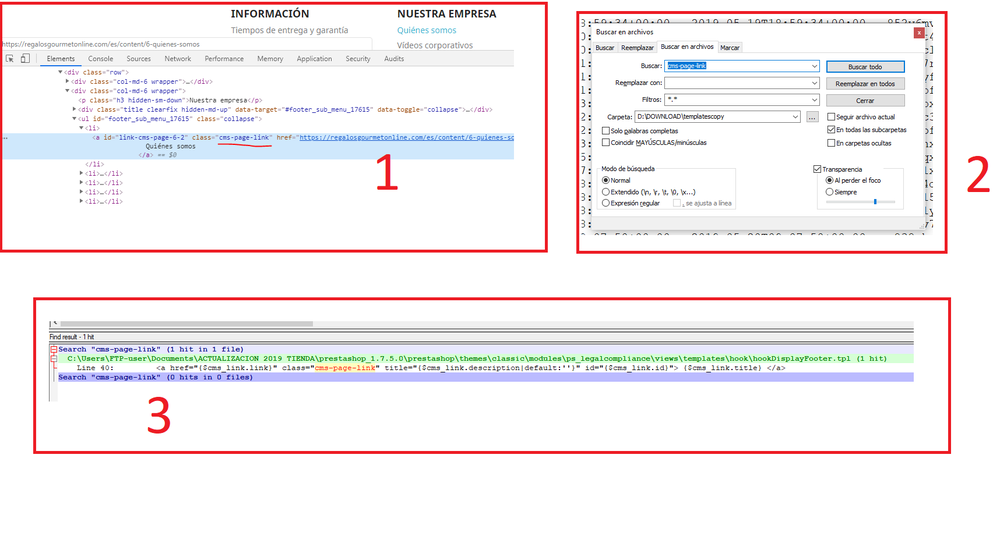Open the Memory tab in DevTools
Viewport: 1000px width, 547px height.
pos(270,59)
